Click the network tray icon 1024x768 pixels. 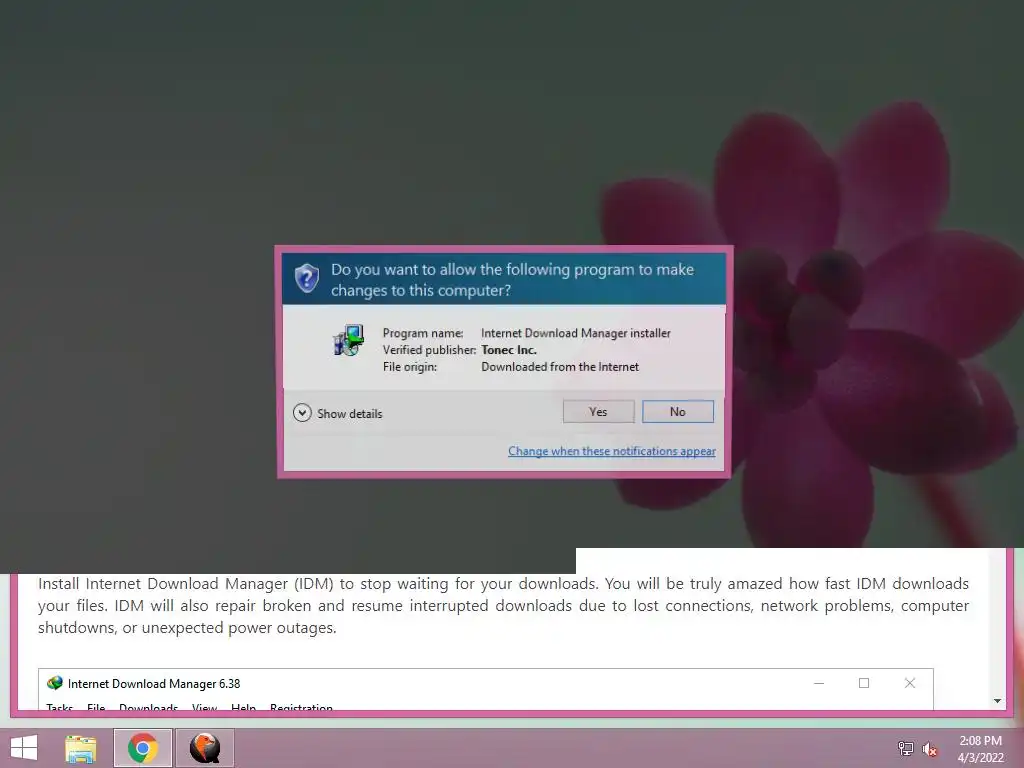[905, 748]
